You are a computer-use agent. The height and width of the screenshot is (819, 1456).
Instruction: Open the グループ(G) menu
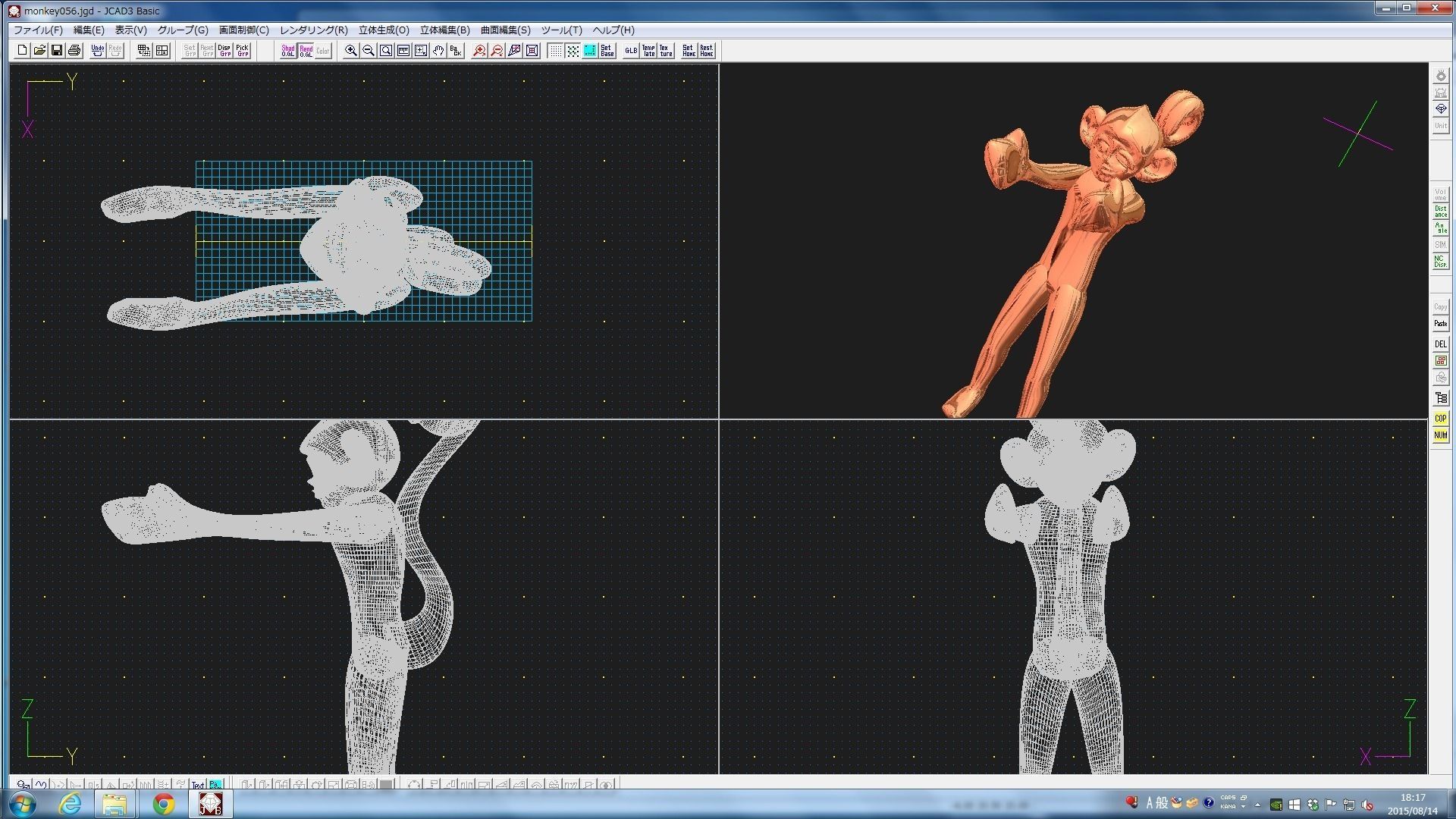coord(183,30)
